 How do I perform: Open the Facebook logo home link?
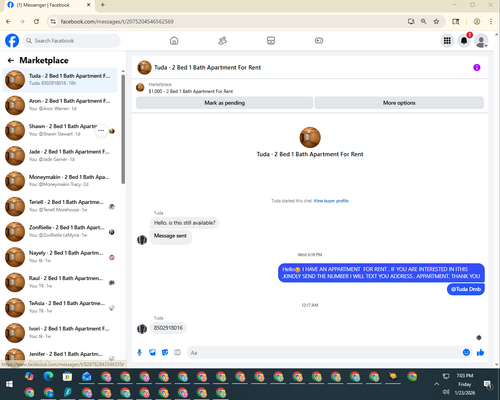pyautogui.click(x=12, y=41)
